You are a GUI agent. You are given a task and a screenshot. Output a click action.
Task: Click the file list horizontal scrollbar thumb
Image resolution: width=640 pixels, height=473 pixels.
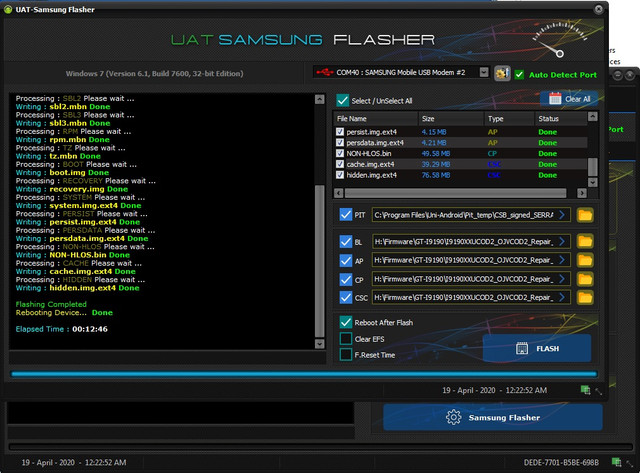click(x=456, y=193)
